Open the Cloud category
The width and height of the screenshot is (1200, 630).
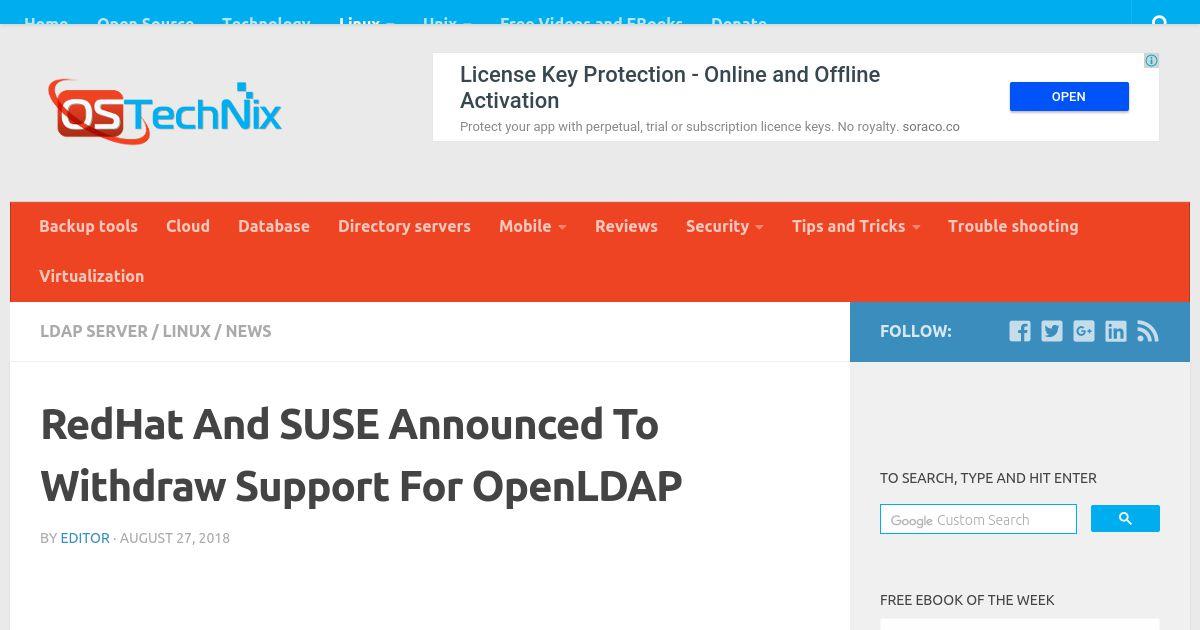(188, 226)
